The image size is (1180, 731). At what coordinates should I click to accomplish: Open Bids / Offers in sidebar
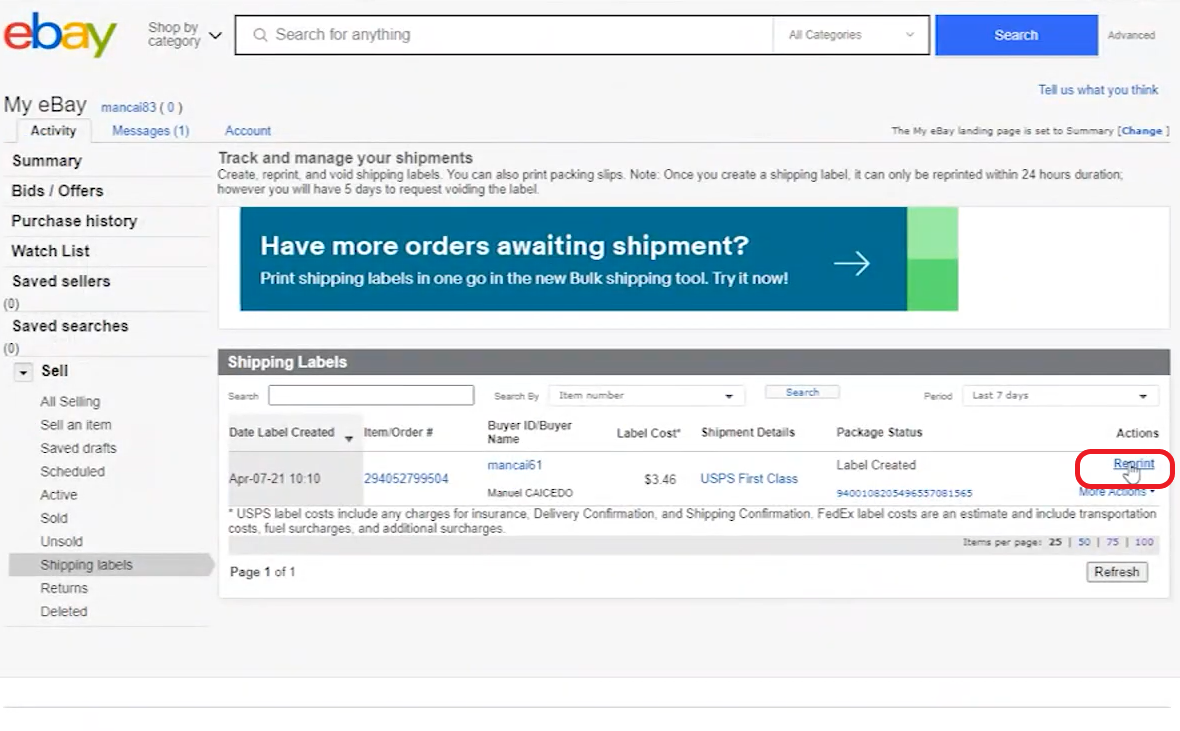[x=57, y=191]
